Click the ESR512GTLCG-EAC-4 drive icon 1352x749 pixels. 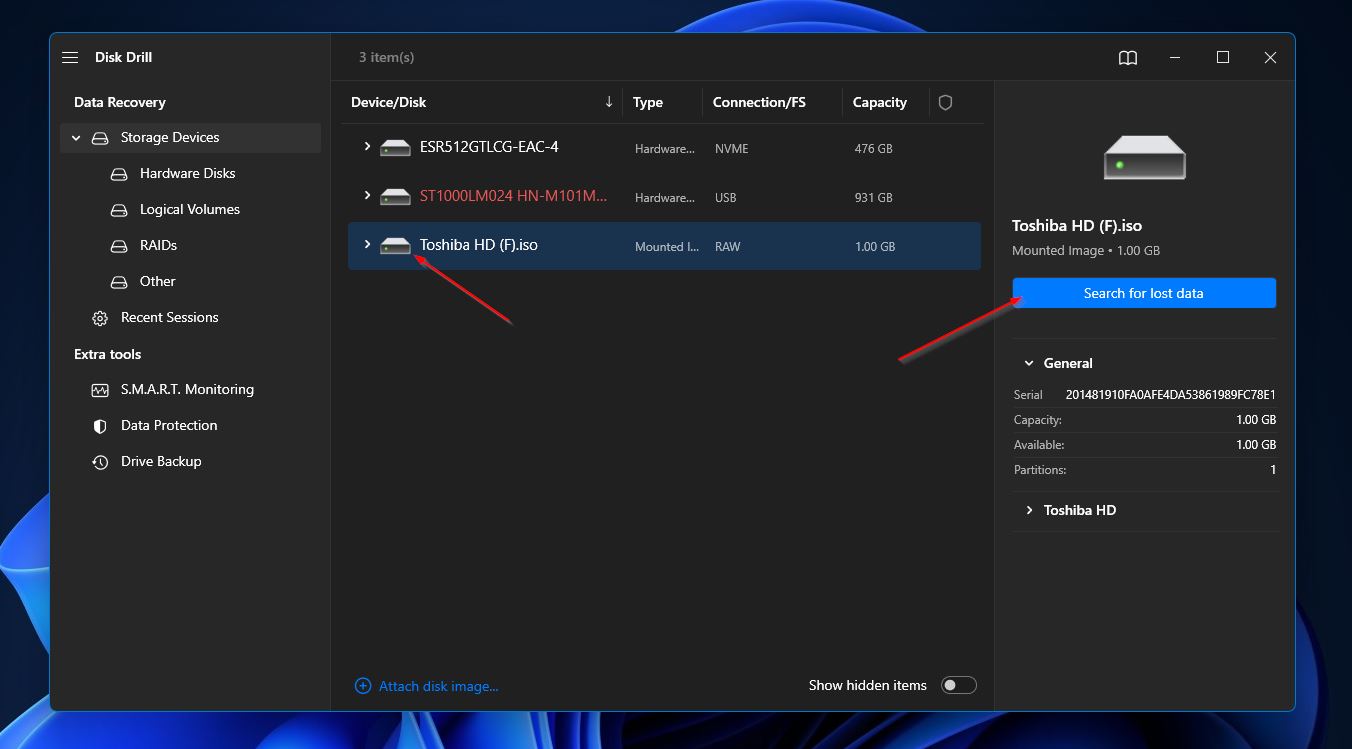click(x=395, y=148)
